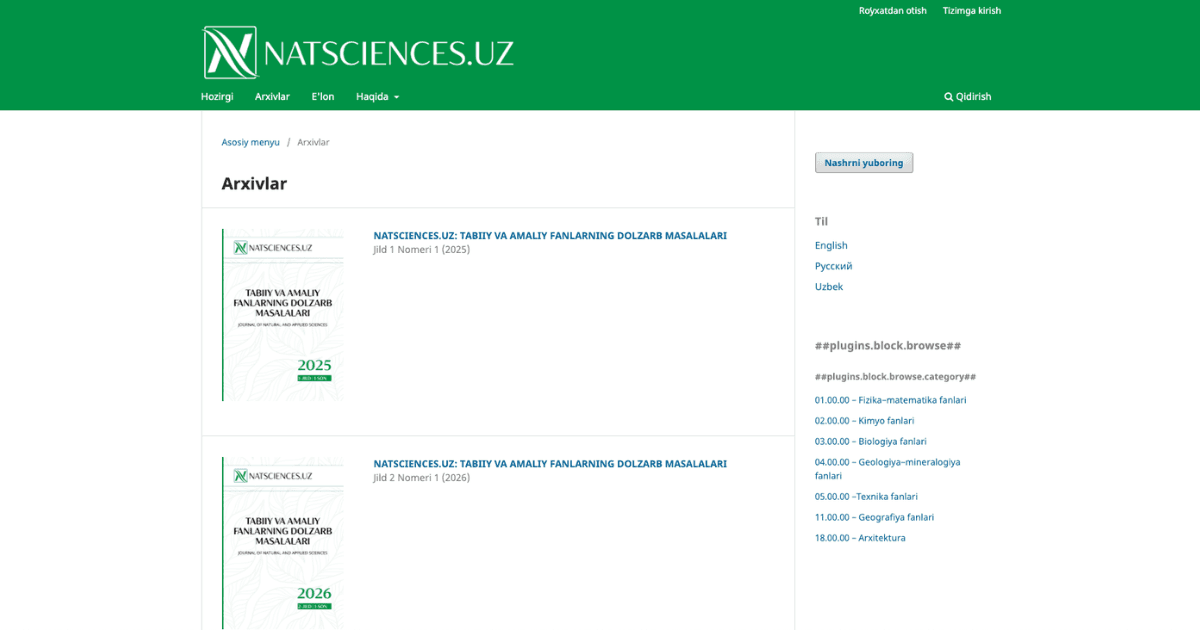Open the E'lon menu item

tap(323, 97)
